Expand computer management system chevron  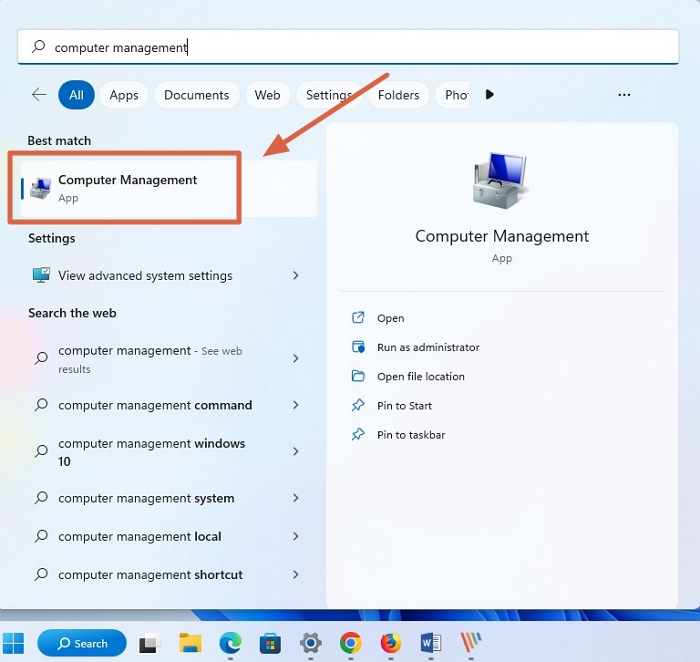(296, 498)
